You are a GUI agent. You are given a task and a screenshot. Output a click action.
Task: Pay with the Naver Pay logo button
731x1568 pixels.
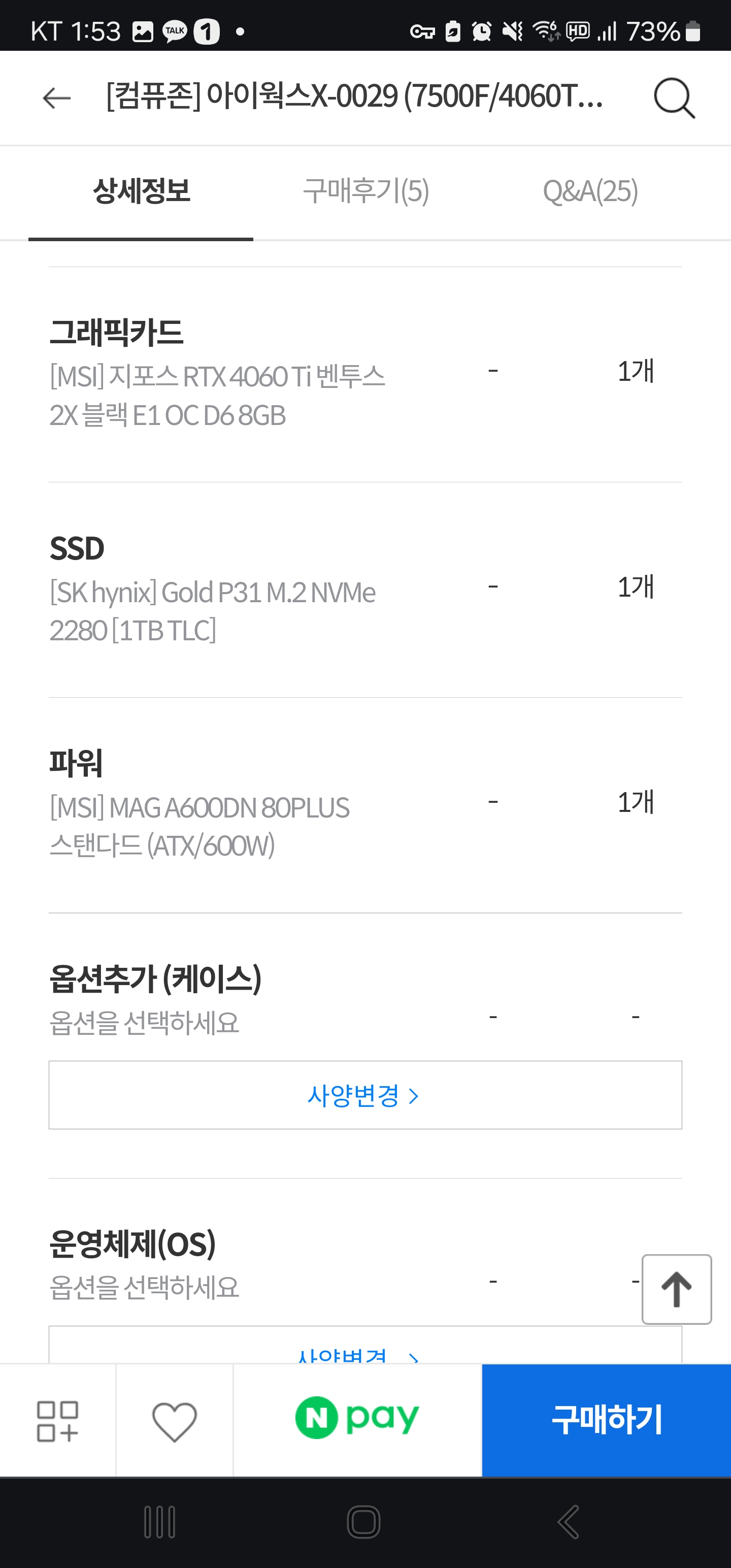click(357, 1418)
